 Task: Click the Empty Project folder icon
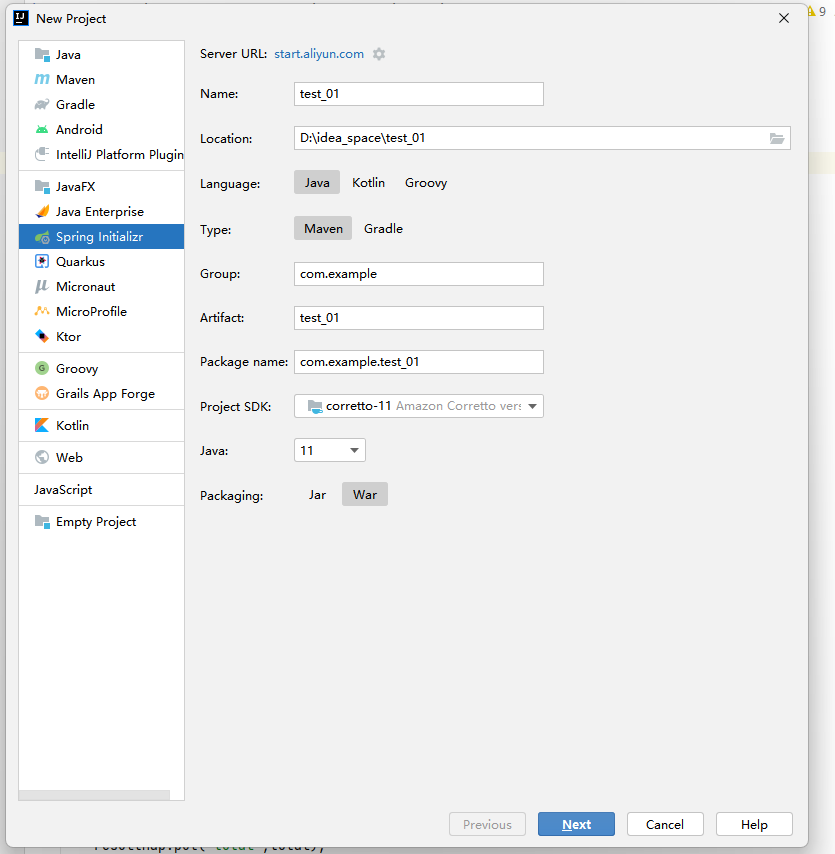tap(42, 522)
